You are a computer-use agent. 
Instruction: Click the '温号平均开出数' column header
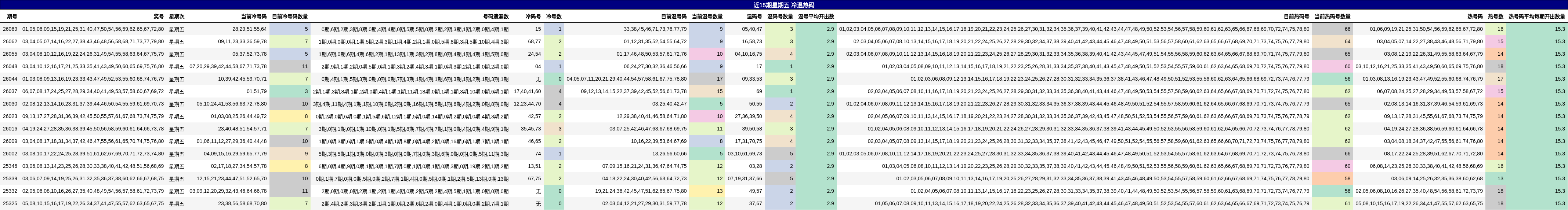point(816,16)
